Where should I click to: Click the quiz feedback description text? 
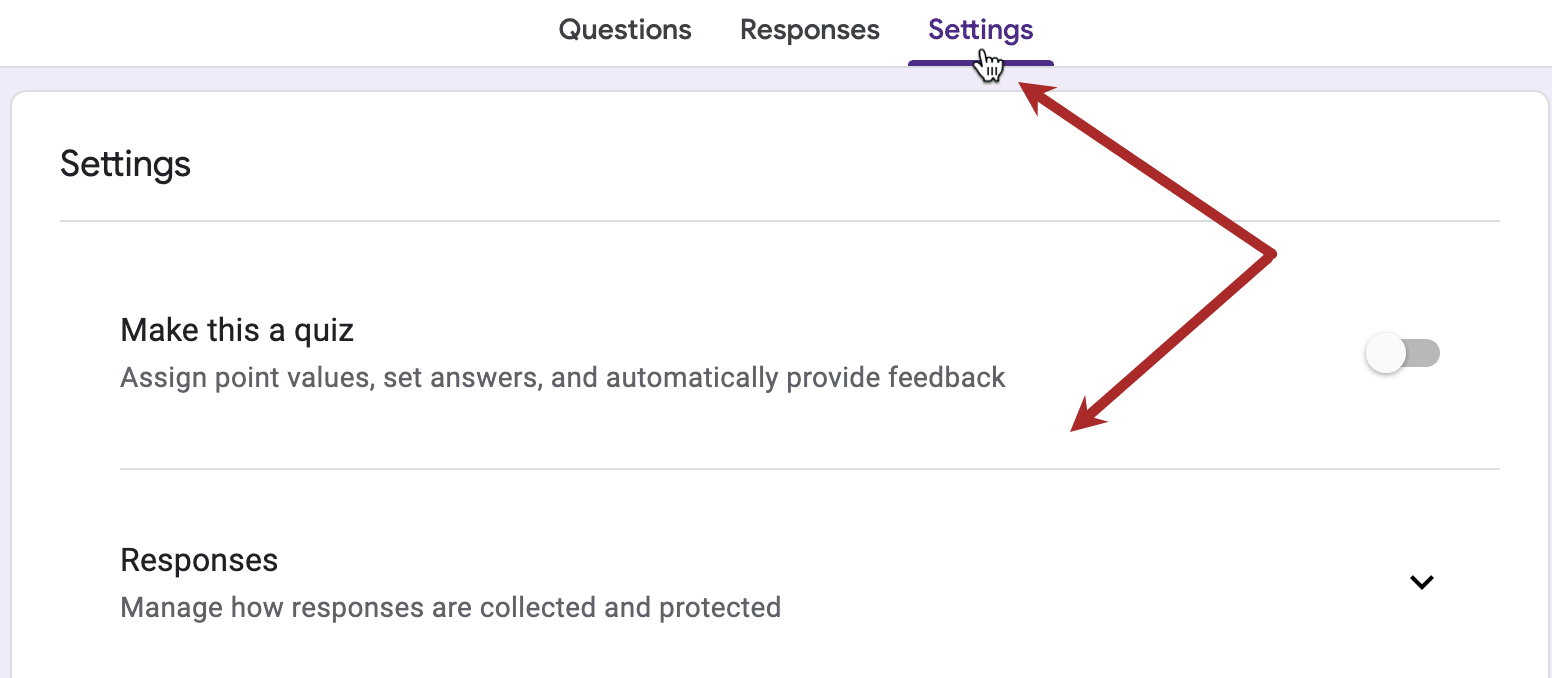coord(562,377)
